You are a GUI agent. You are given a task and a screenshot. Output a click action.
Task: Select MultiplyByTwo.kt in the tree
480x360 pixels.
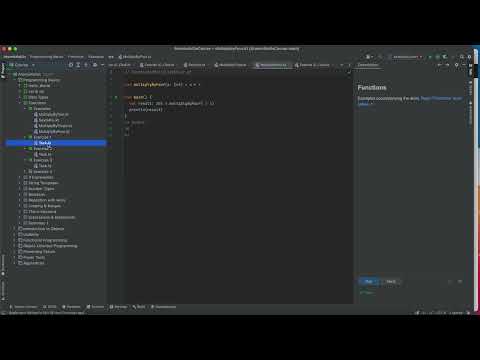pos(53,114)
